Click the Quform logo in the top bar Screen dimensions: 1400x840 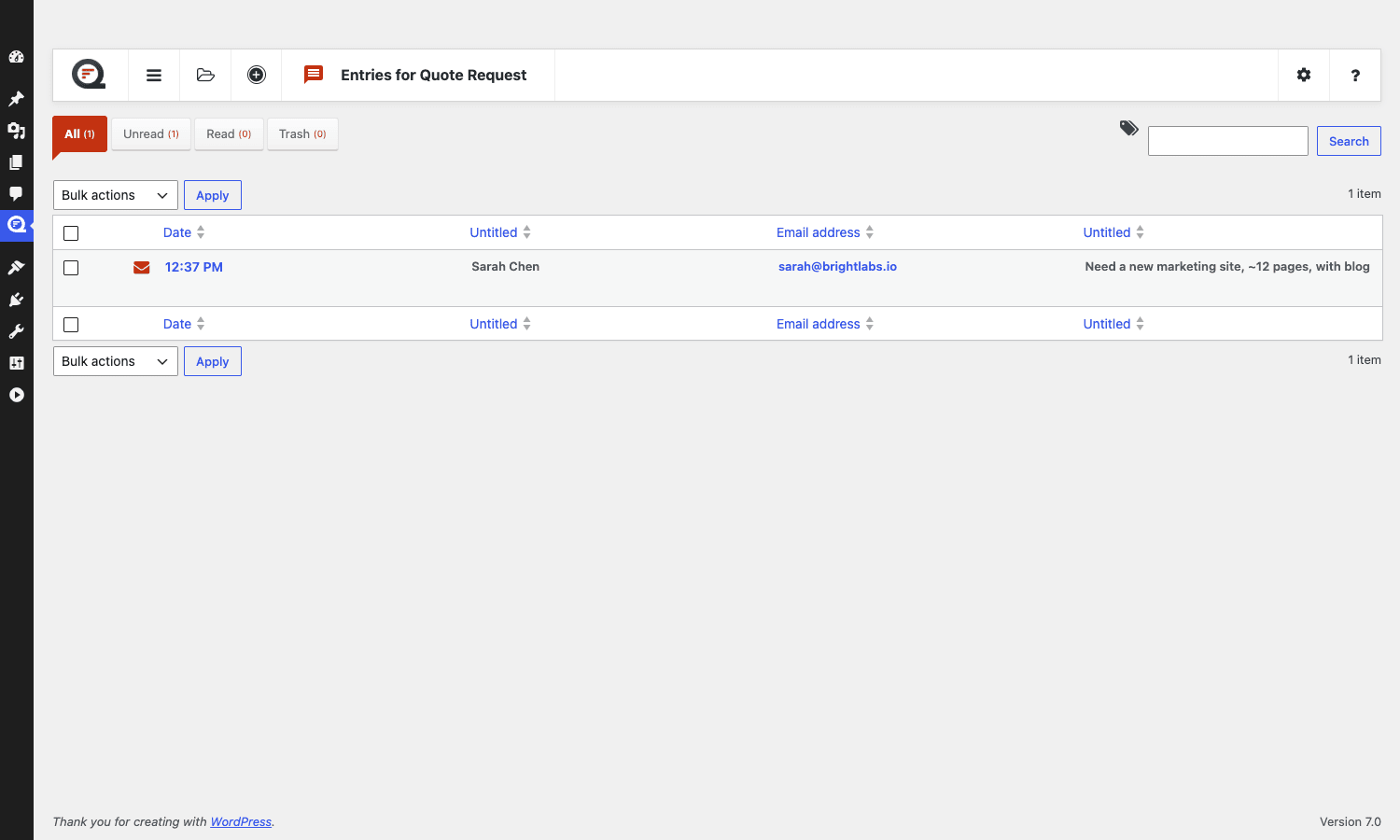point(89,75)
